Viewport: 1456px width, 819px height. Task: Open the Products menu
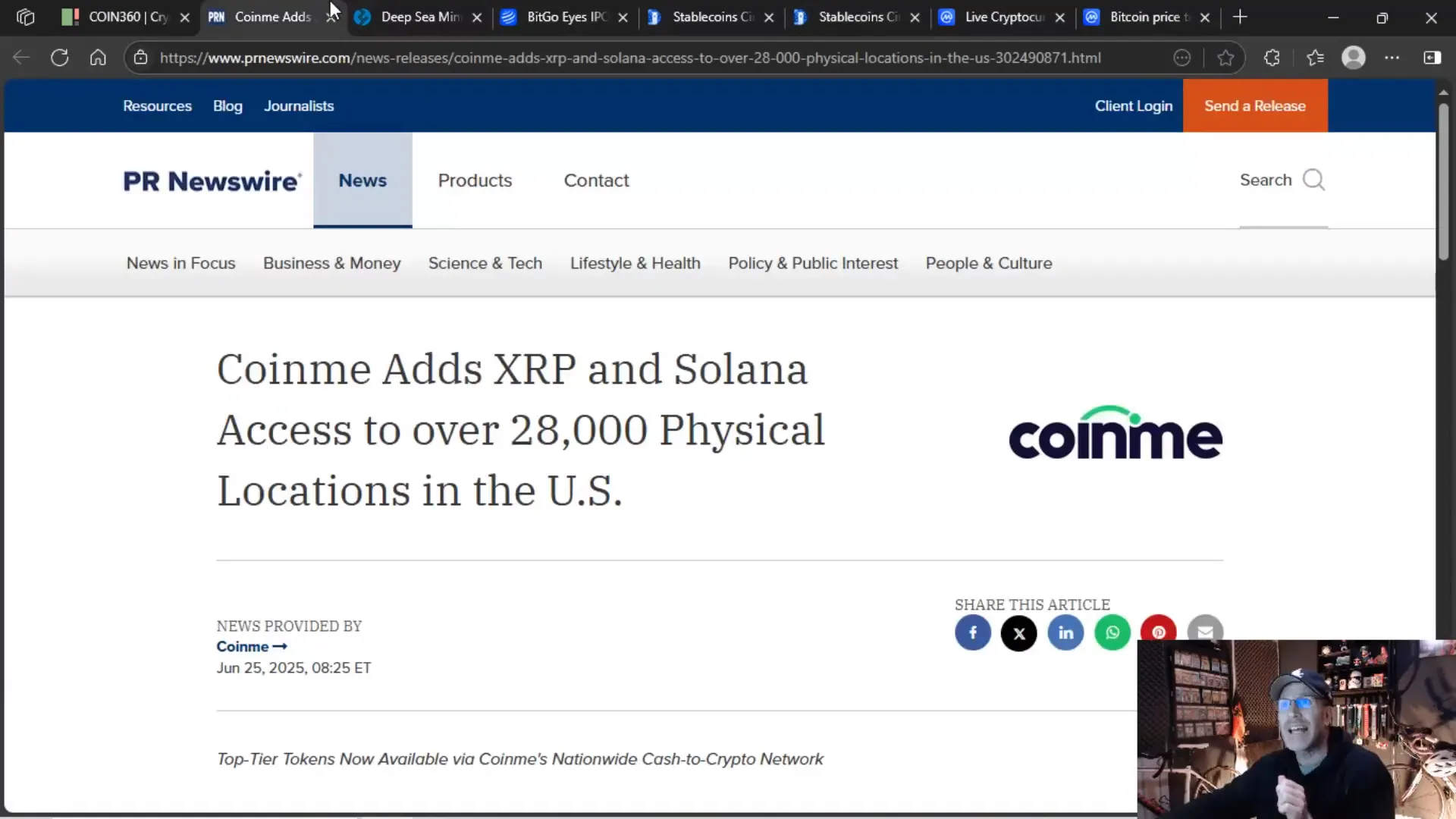point(475,180)
